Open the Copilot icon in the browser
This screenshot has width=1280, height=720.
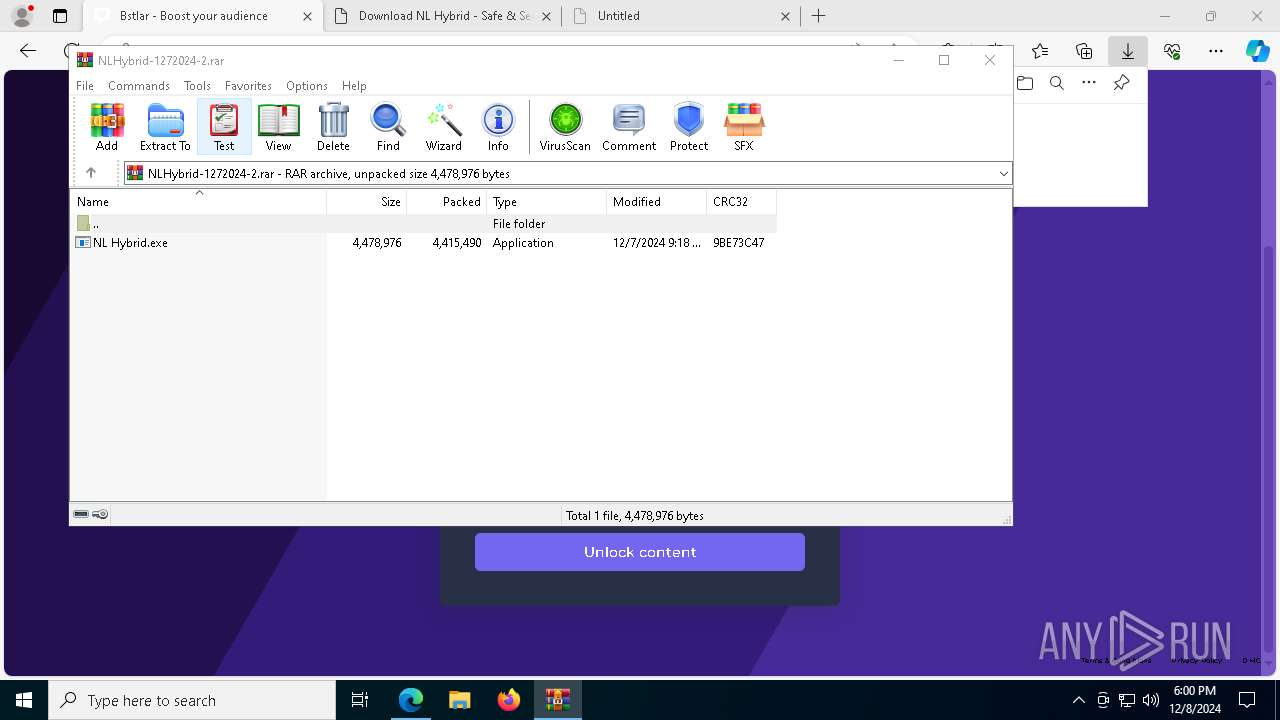[1257, 51]
